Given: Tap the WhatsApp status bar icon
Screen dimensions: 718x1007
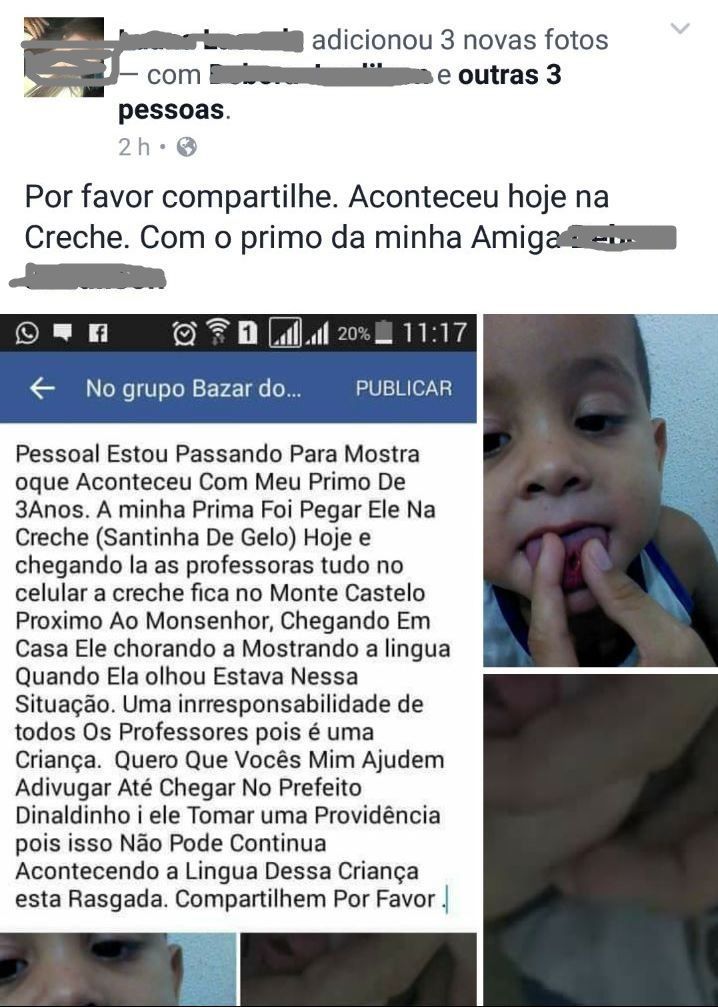Looking at the screenshot, I should point(26,333).
